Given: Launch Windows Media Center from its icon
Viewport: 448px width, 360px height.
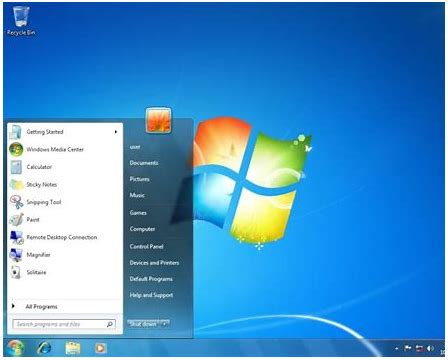Looking at the screenshot, I should [16, 149].
